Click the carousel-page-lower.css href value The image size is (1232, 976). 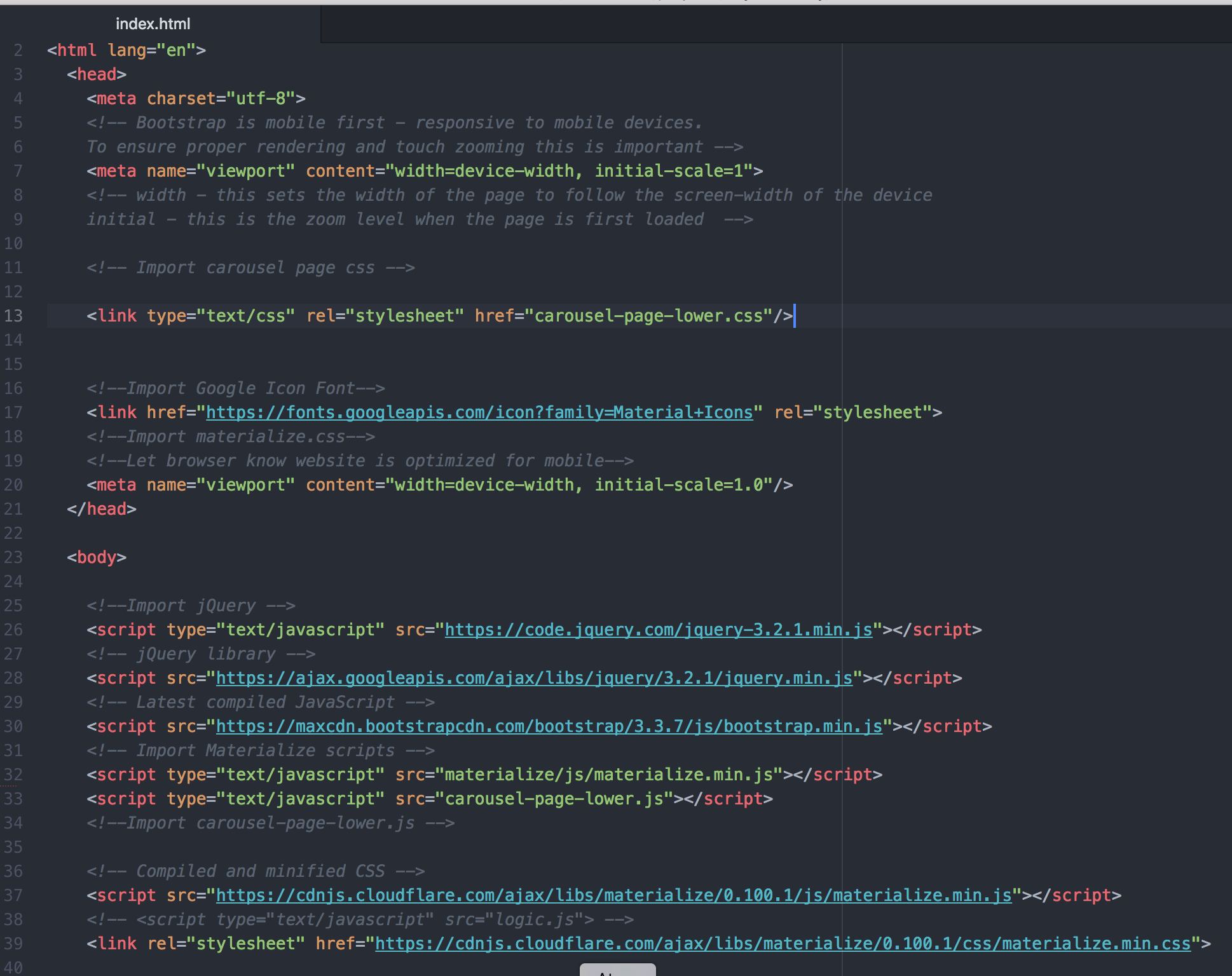click(648, 316)
